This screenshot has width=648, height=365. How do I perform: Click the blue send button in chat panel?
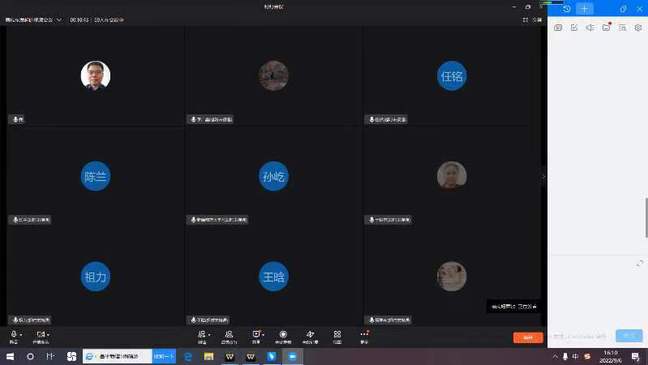click(x=629, y=335)
